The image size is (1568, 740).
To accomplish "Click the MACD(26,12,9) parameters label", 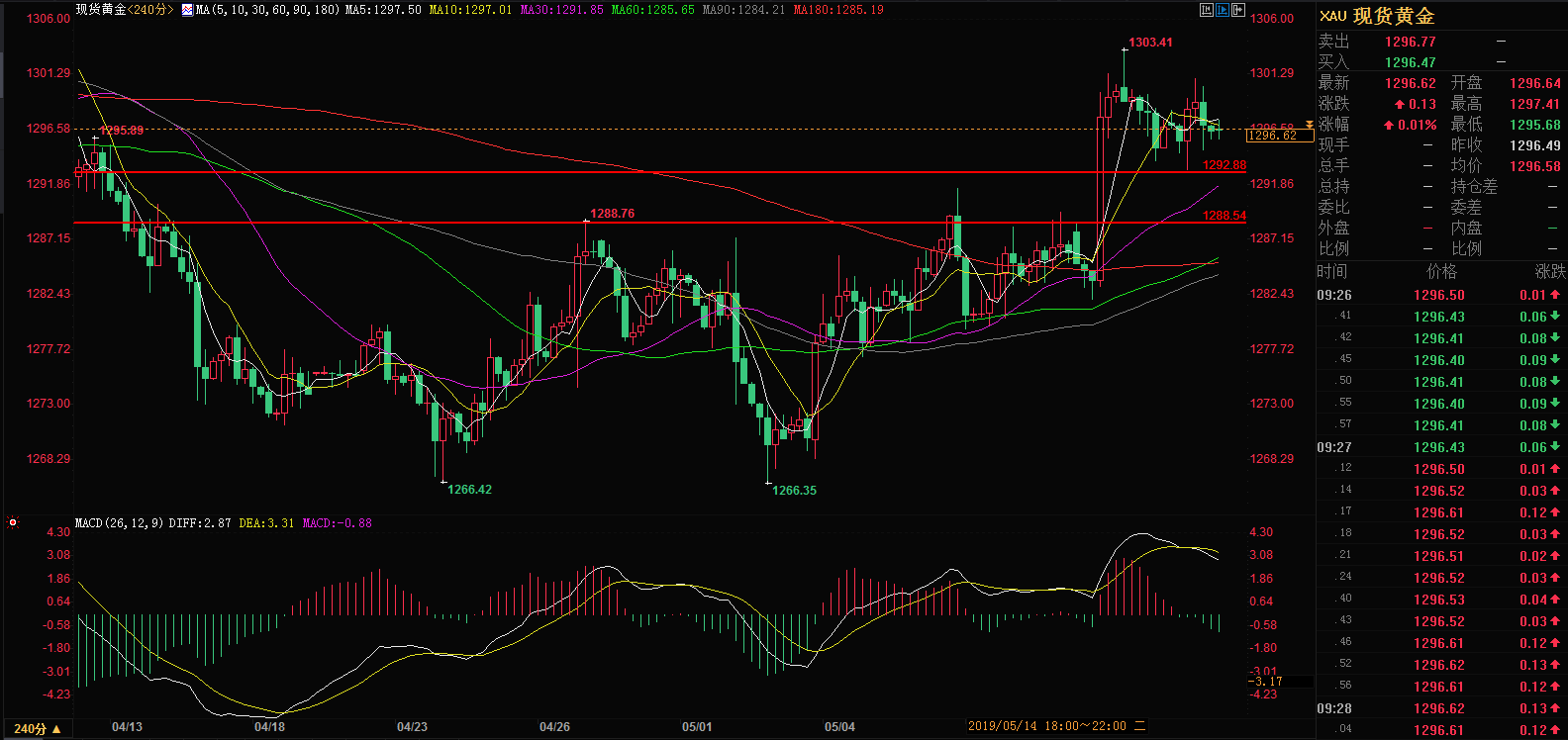I will (x=120, y=523).
